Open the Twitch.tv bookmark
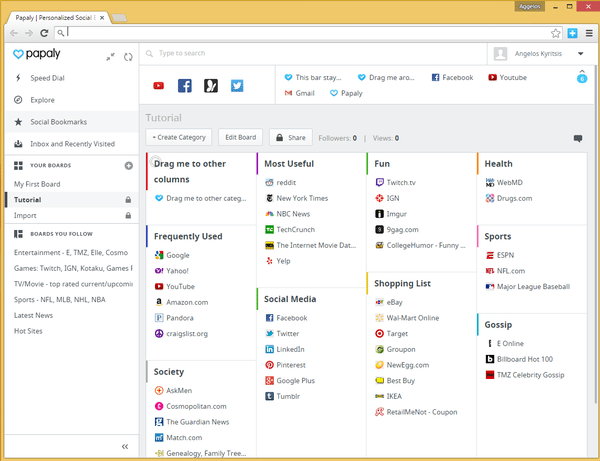The height and width of the screenshot is (461, 600). tap(395, 182)
